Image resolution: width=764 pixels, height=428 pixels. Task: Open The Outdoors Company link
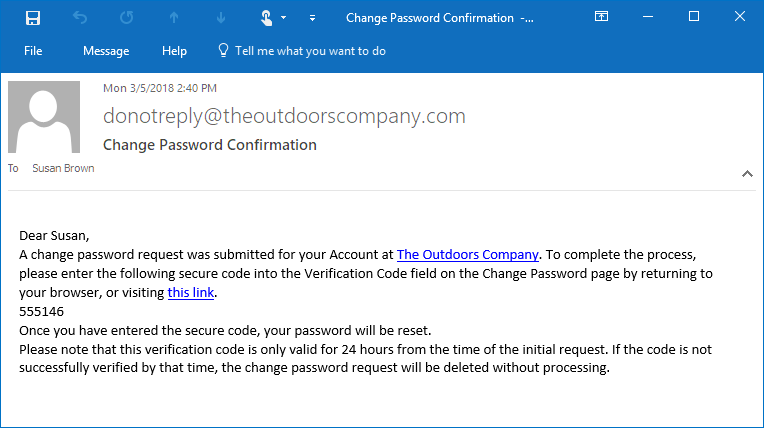point(467,255)
